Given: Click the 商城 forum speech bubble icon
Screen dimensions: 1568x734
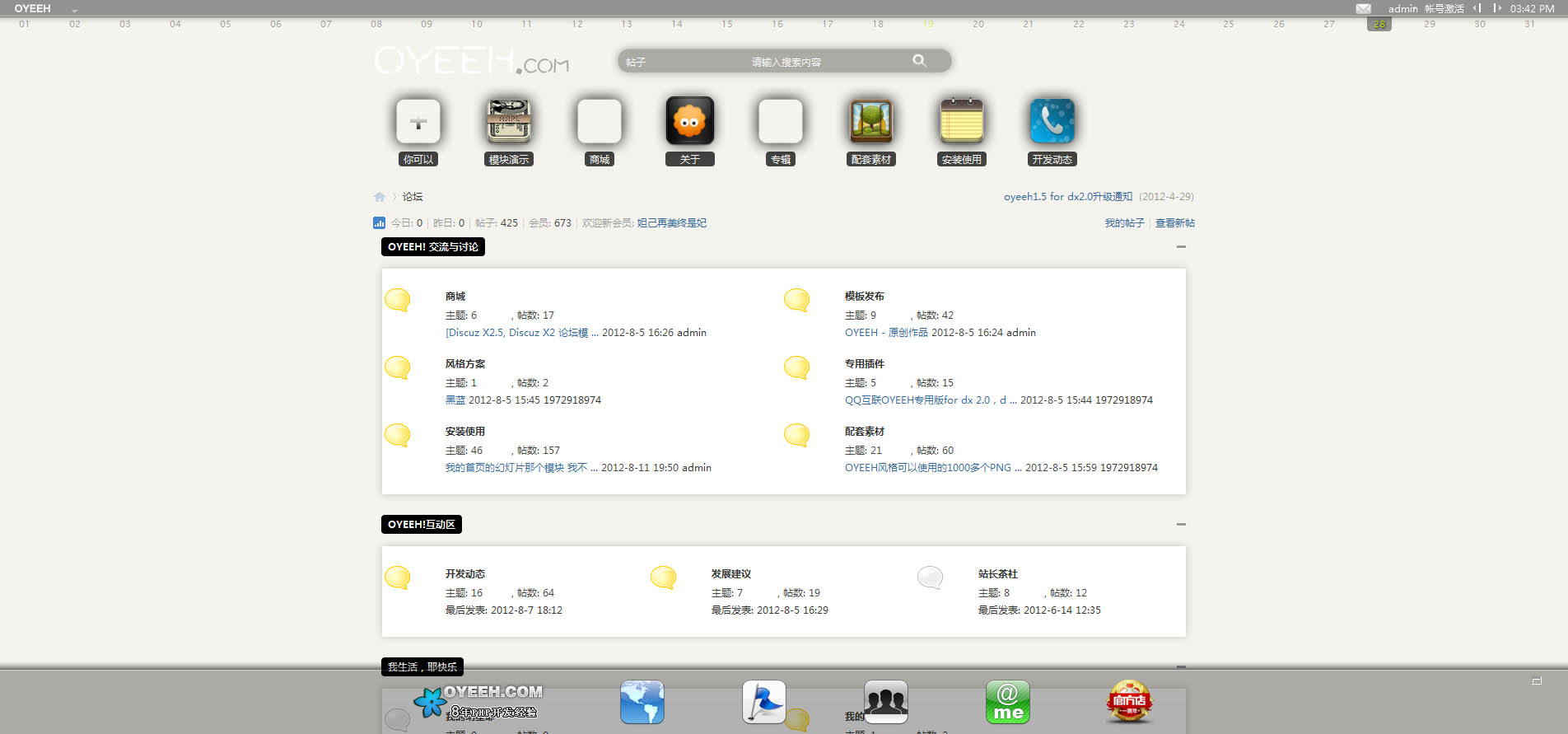Looking at the screenshot, I should 398,300.
